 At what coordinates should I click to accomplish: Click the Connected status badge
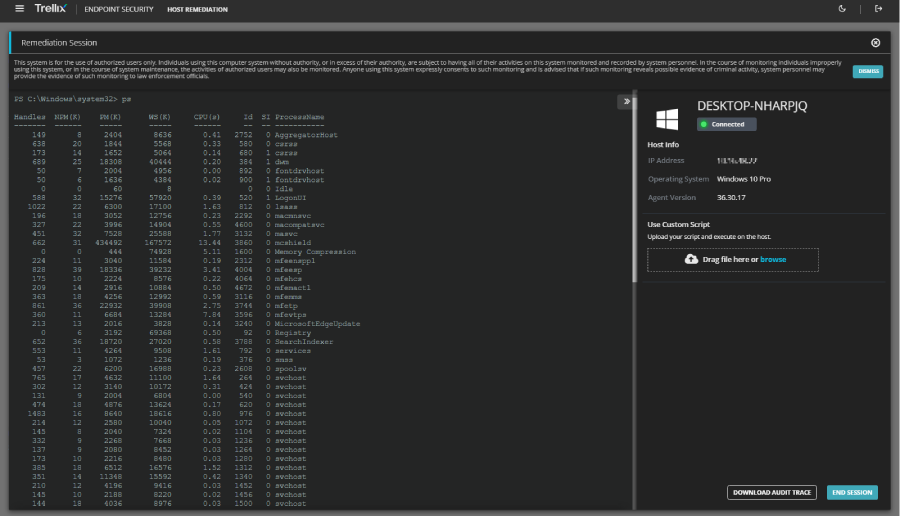(727, 124)
